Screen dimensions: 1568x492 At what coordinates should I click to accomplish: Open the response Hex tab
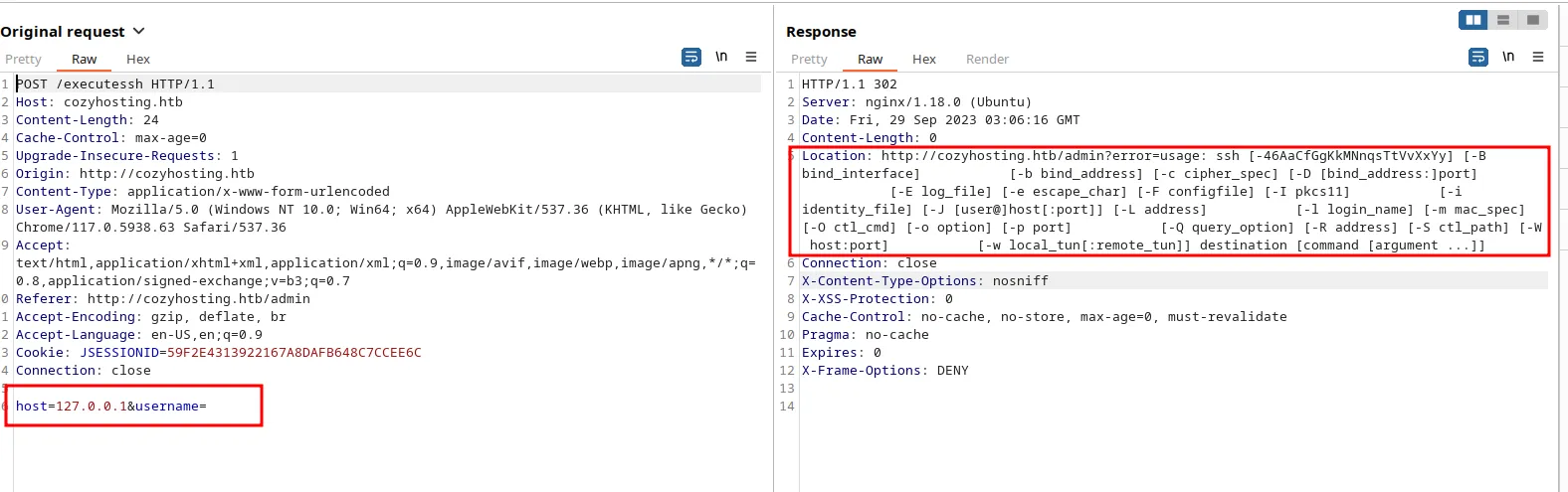click(x=924, y=60)
